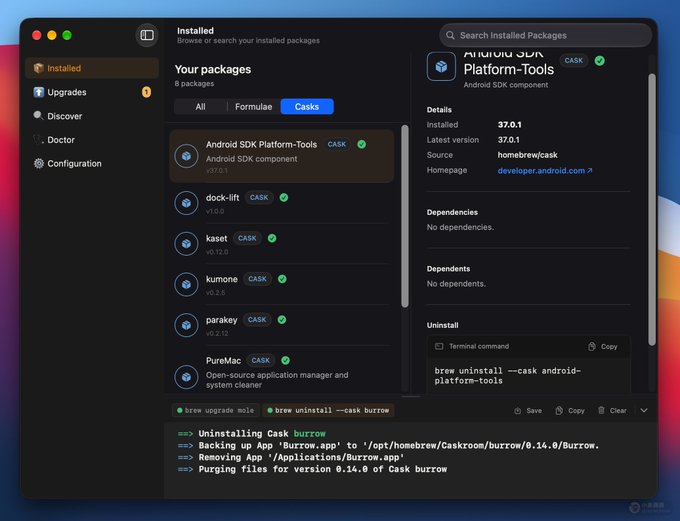This screenshot has height=521, width=680.
Task: Open the brew uninstall --cask burrow console tab
Action: tap(328, 410)
